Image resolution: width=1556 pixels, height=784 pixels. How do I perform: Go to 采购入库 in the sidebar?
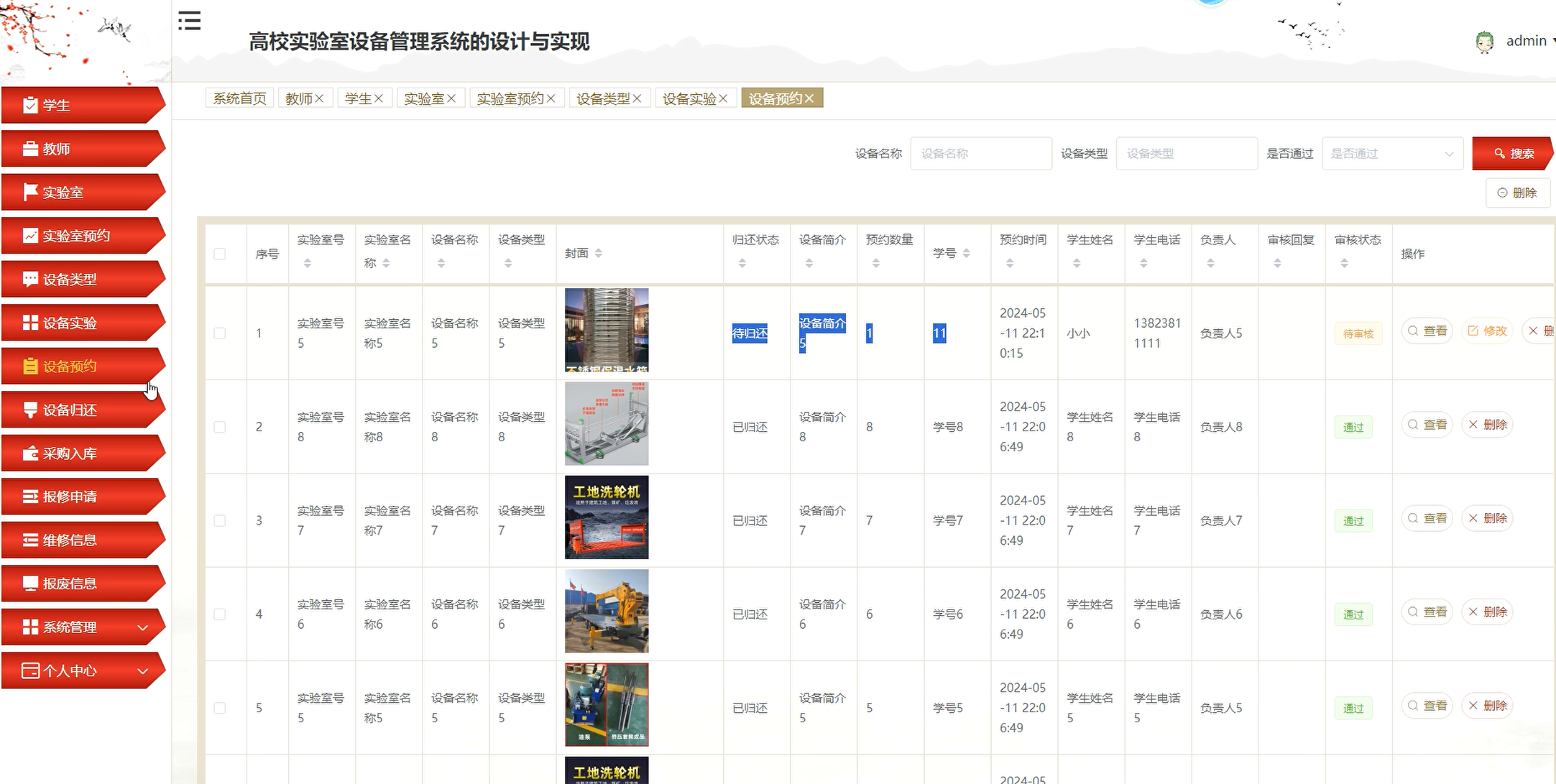(x=83, y=453)
